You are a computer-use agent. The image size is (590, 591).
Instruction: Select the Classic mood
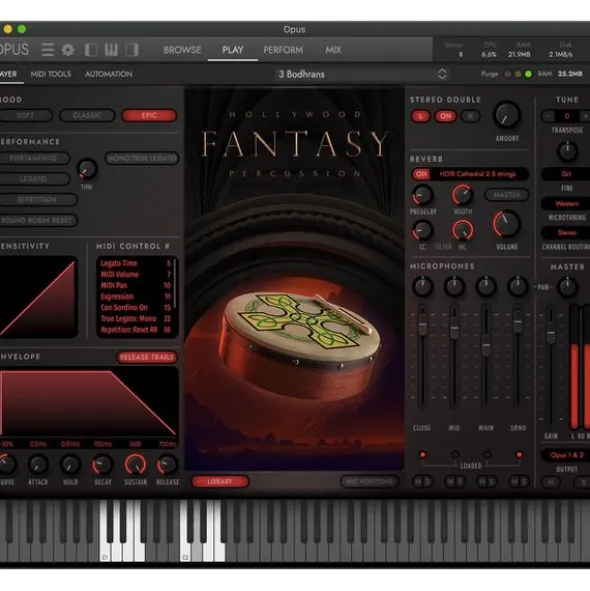(x=87, y=115)
